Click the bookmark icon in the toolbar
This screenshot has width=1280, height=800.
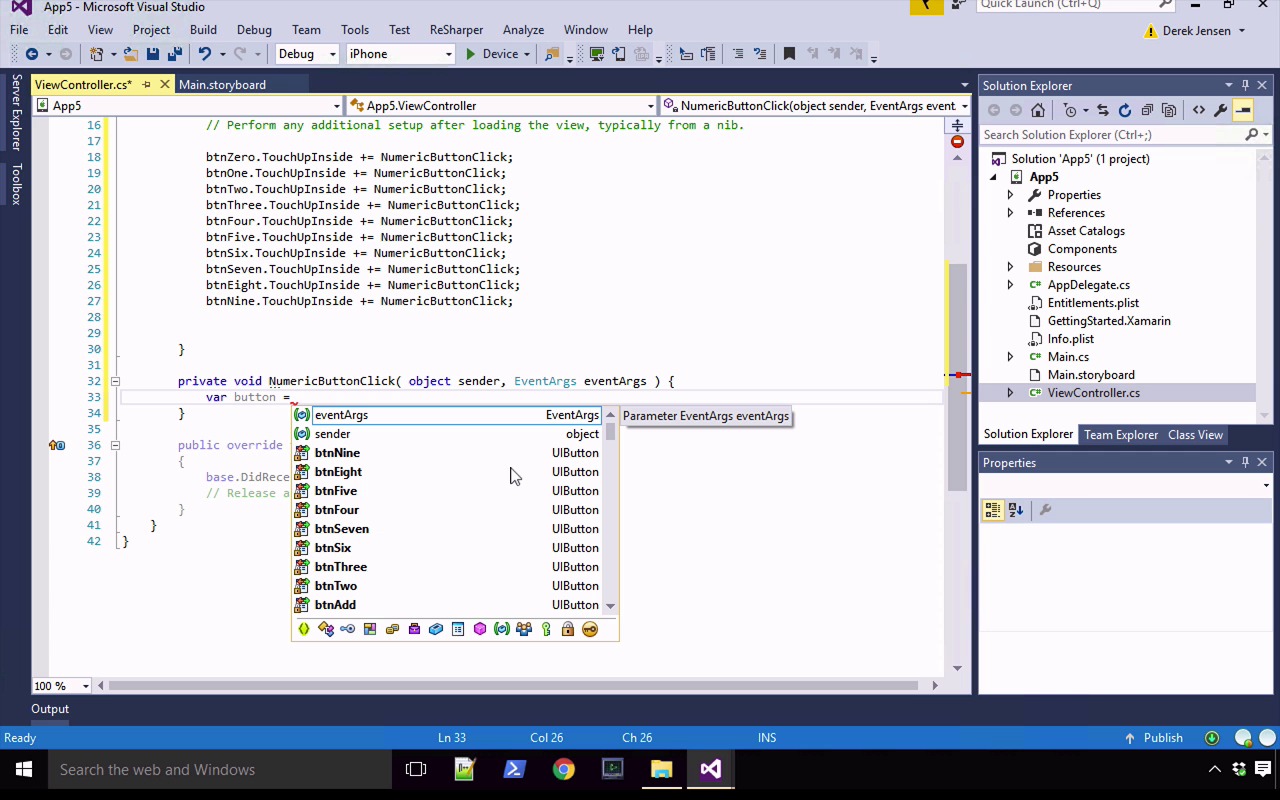(789, 54)
